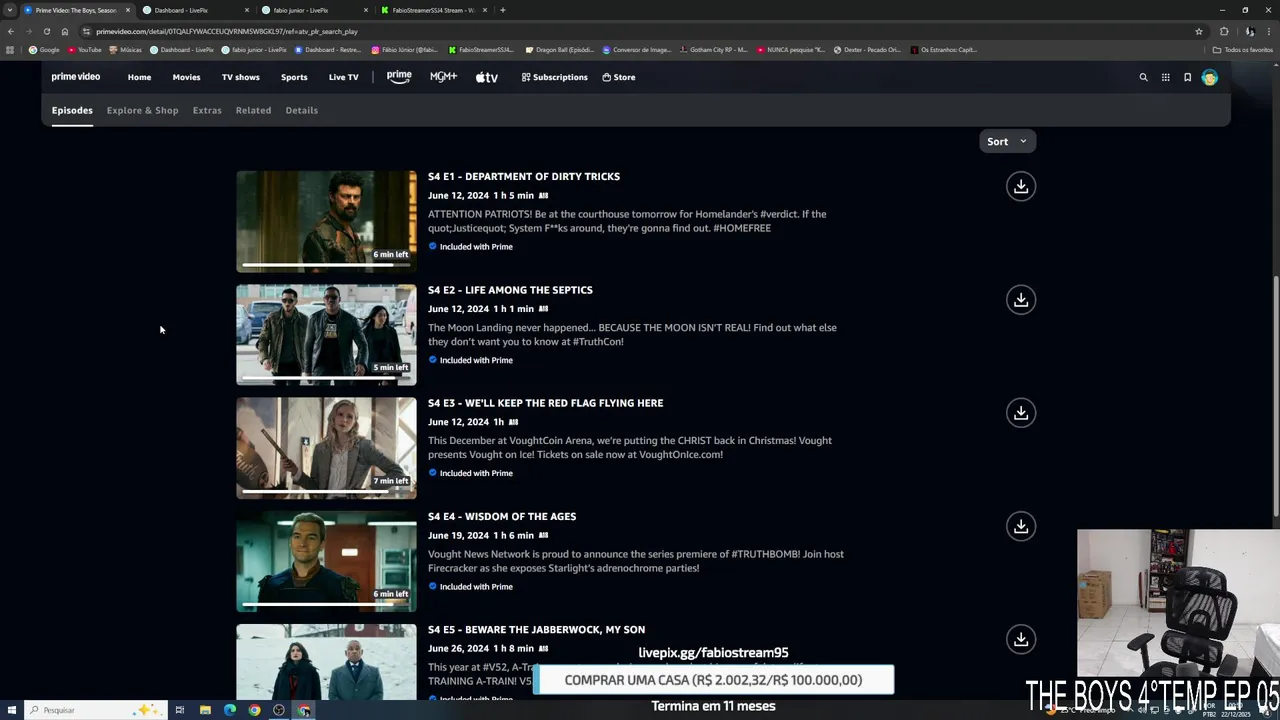Open Home in Prime Video navigation

(x=139, y=77)
